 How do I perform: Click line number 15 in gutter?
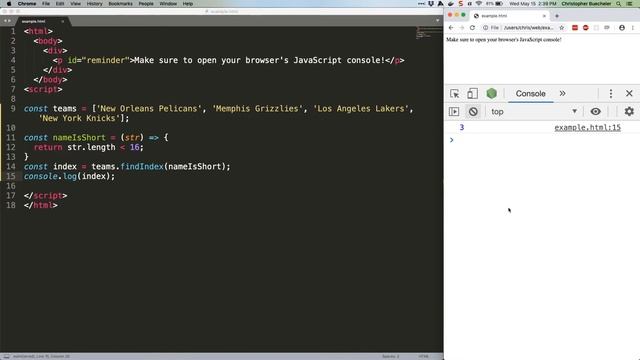(11, 176)
